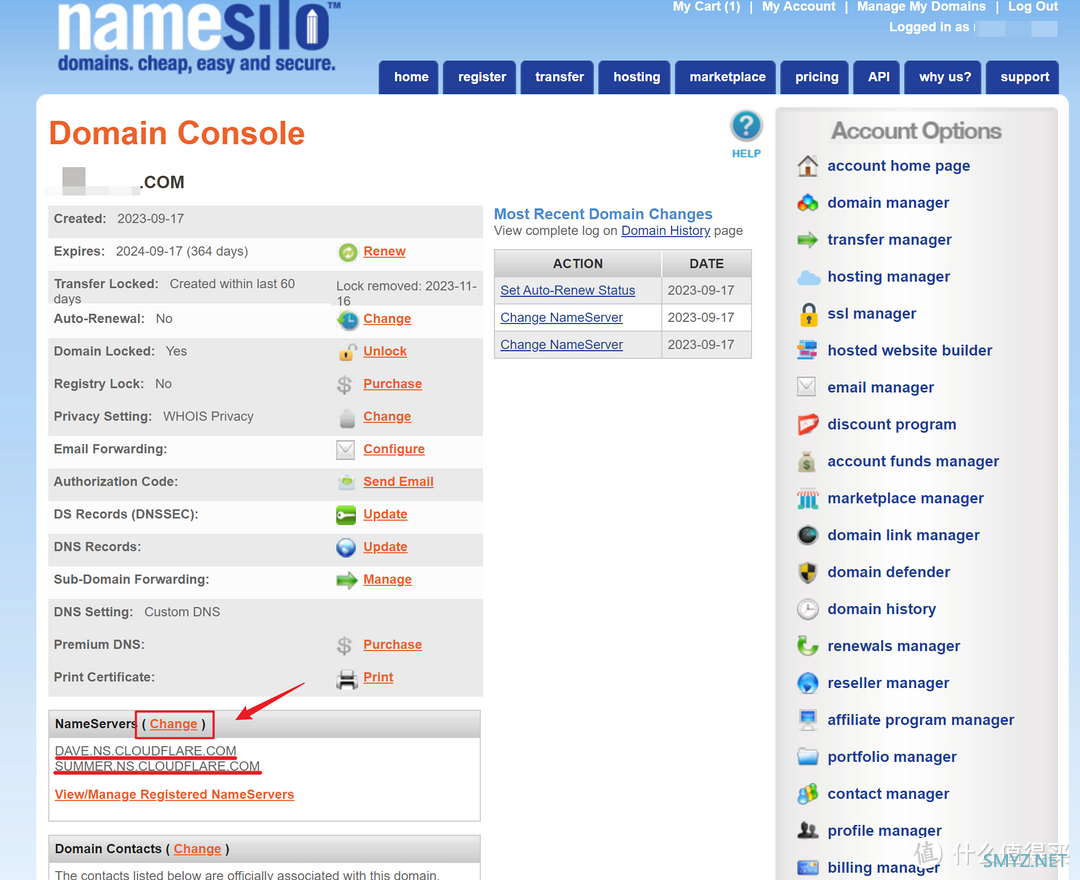
Task: Click Update for DS Records (DNSSEC)
Action: pyautogui.click(x=385, y=514)
